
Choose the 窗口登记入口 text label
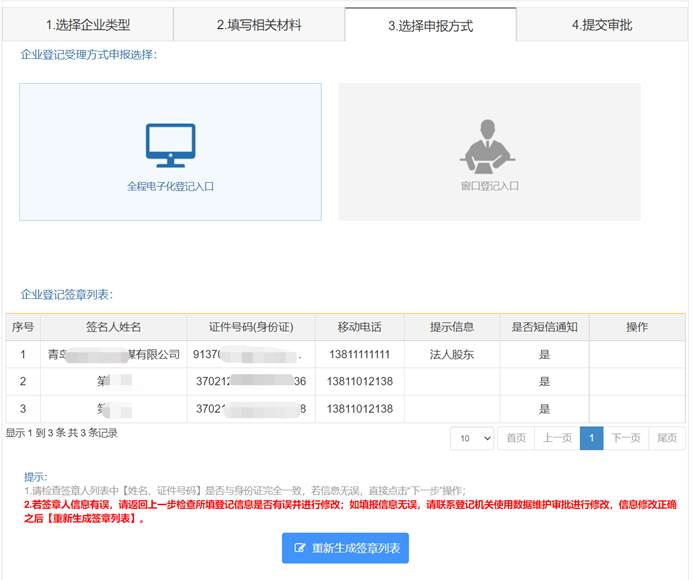[x=489, y=186]
